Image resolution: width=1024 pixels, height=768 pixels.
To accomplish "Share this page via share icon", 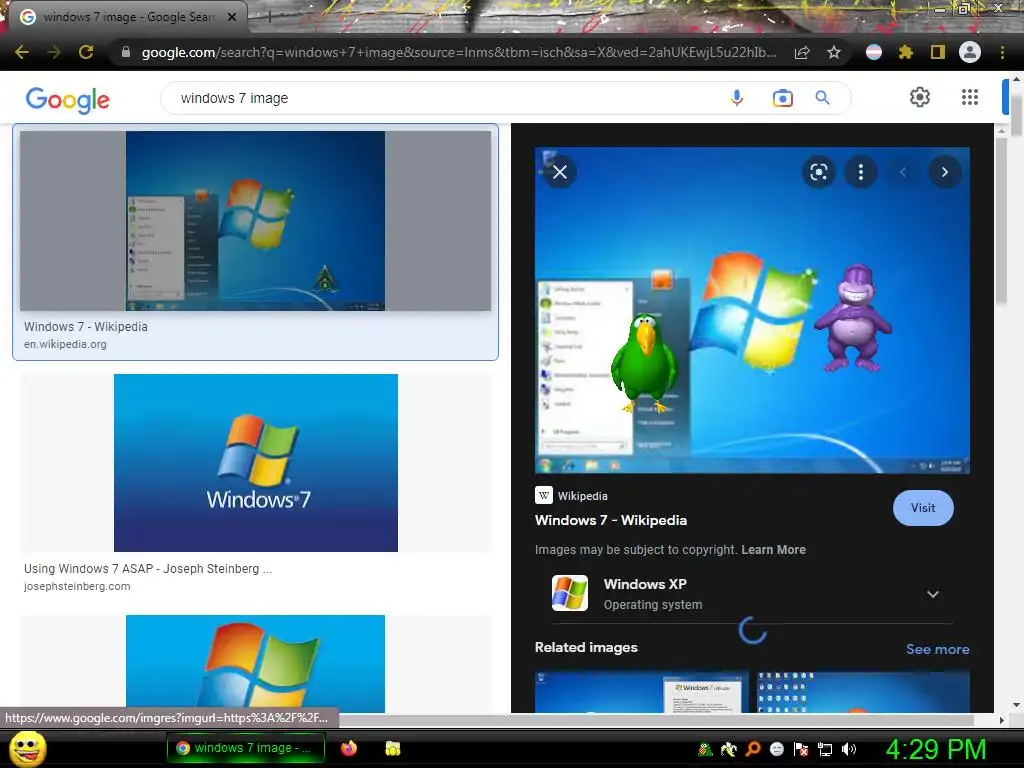I will [x=802, y=52].
